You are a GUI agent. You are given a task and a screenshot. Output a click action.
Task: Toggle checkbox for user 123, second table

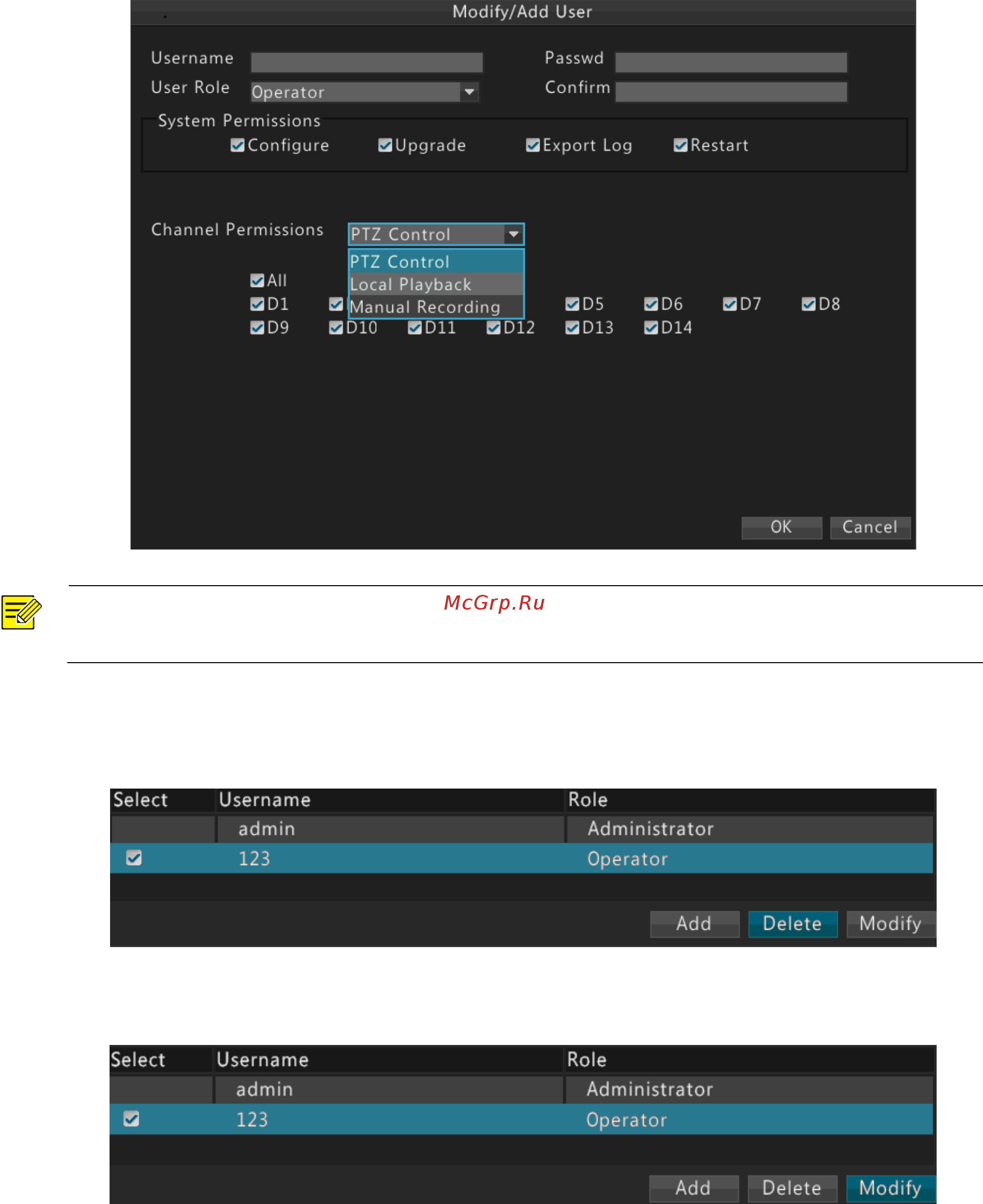tap(131, 1118)
